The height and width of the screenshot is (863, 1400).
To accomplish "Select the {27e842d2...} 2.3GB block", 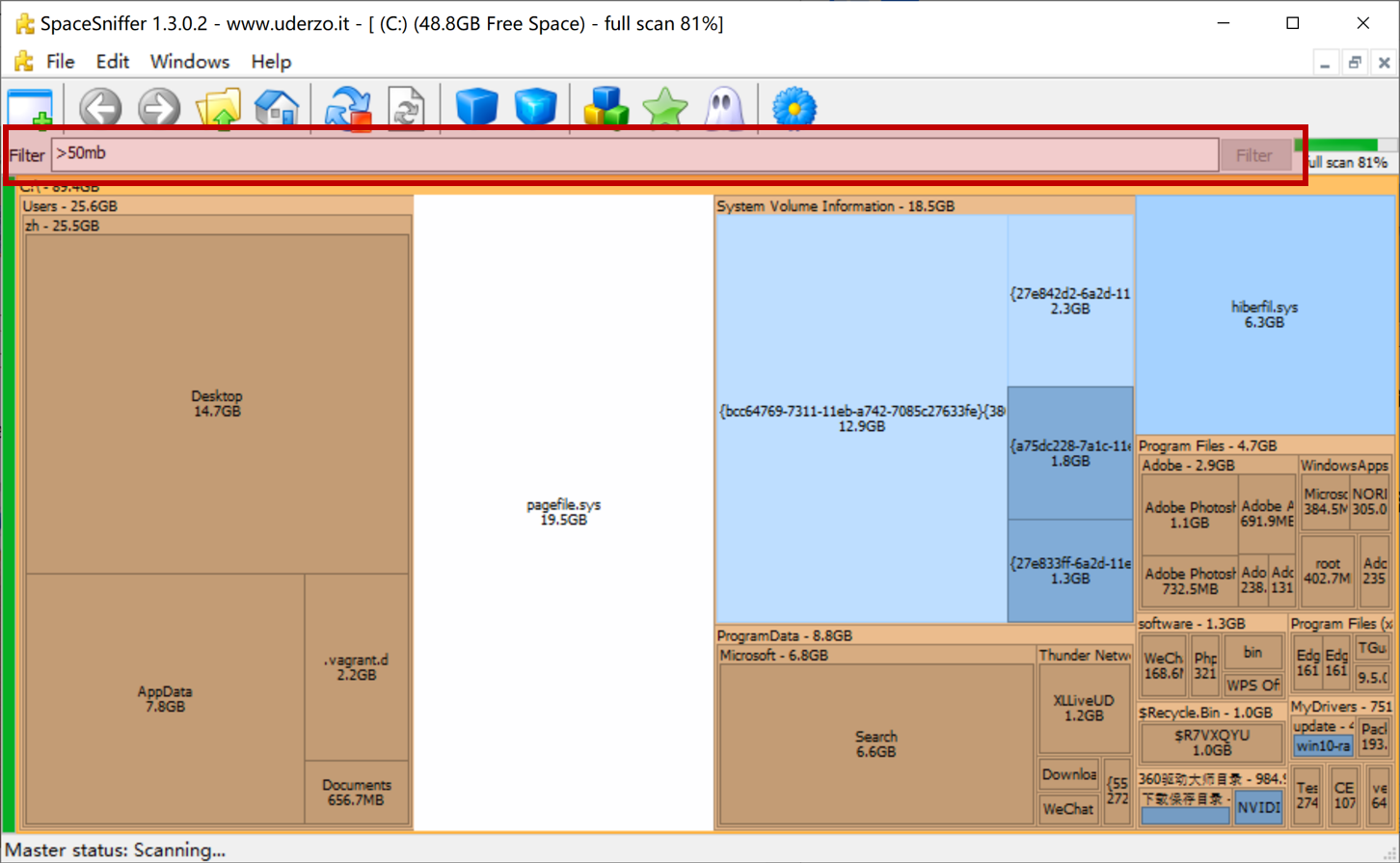I will click(x=1070, y=301).
